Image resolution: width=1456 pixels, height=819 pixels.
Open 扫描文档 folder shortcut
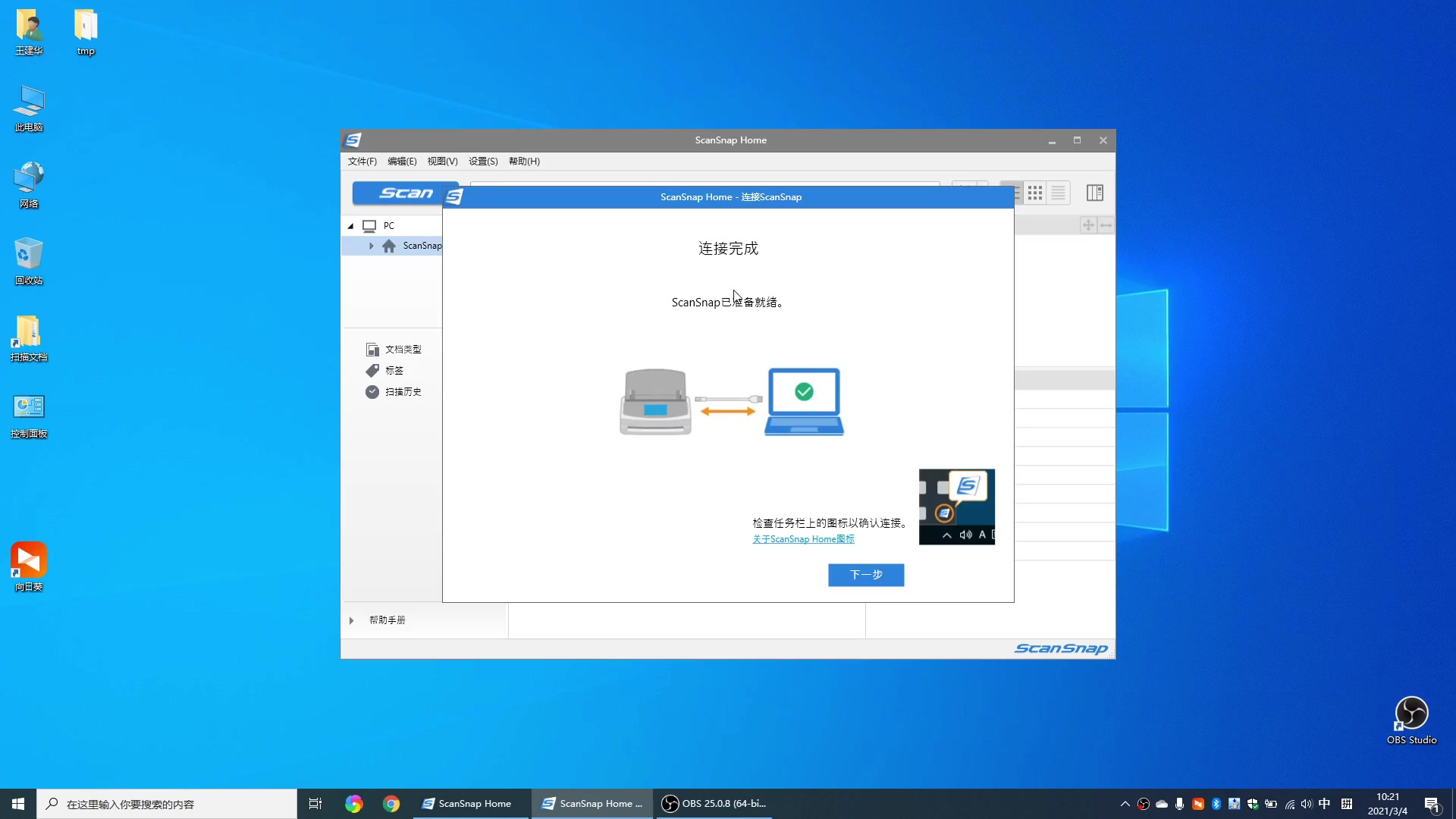(x=29, y=338)
